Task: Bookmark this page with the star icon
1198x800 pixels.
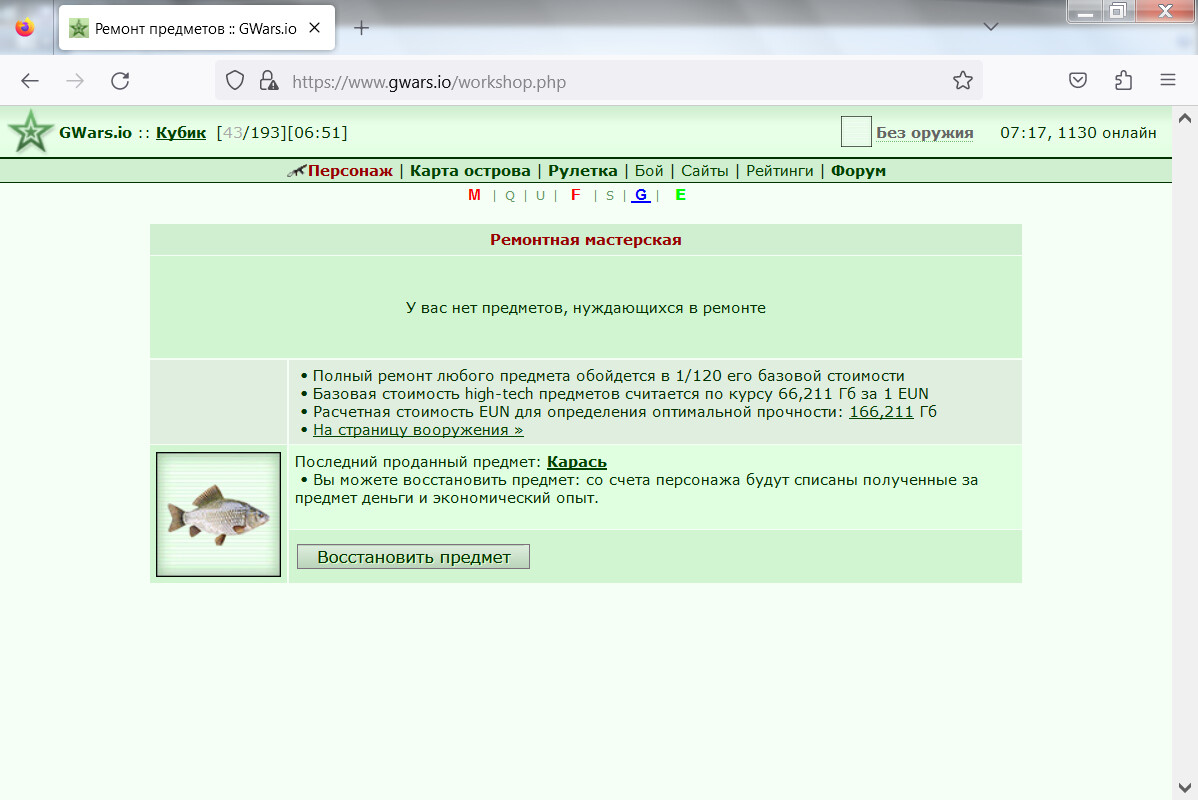Action: pyautogui.click(x=963, y=81)
